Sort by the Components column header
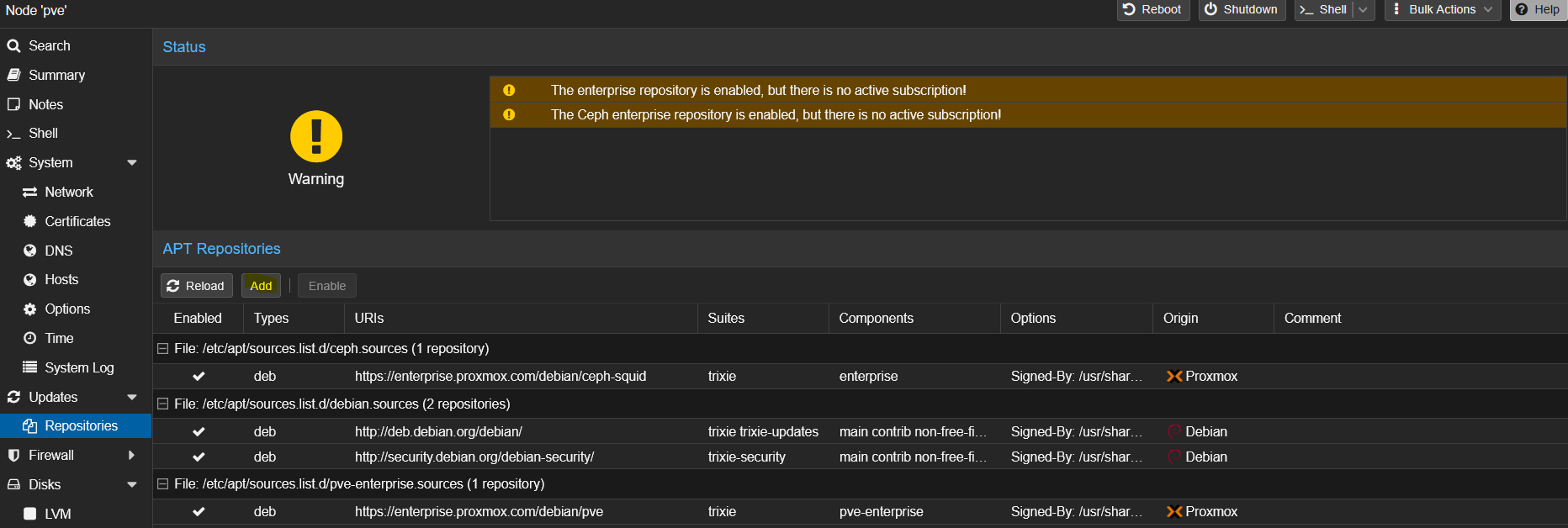1568x528 pixels. coord(914,318)
